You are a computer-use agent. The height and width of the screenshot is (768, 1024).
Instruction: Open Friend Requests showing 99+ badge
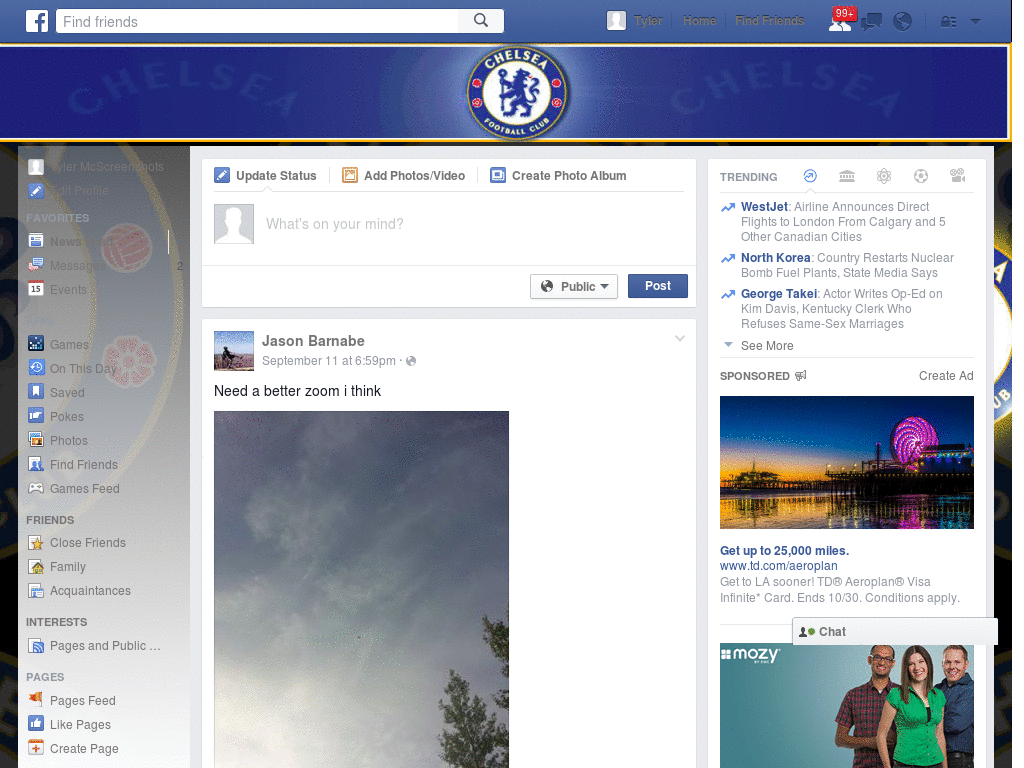[x=840, y=21]
